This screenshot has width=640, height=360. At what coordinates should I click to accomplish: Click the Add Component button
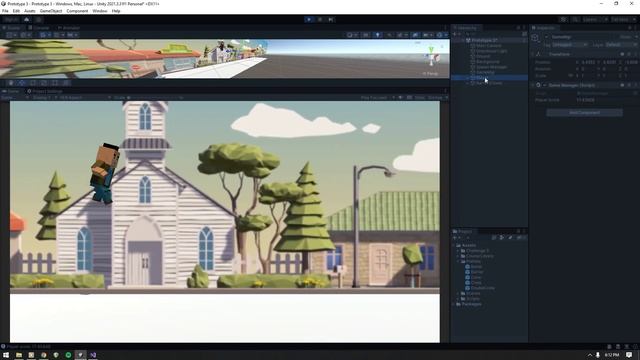pyautogui.click(x=584, y=113)
